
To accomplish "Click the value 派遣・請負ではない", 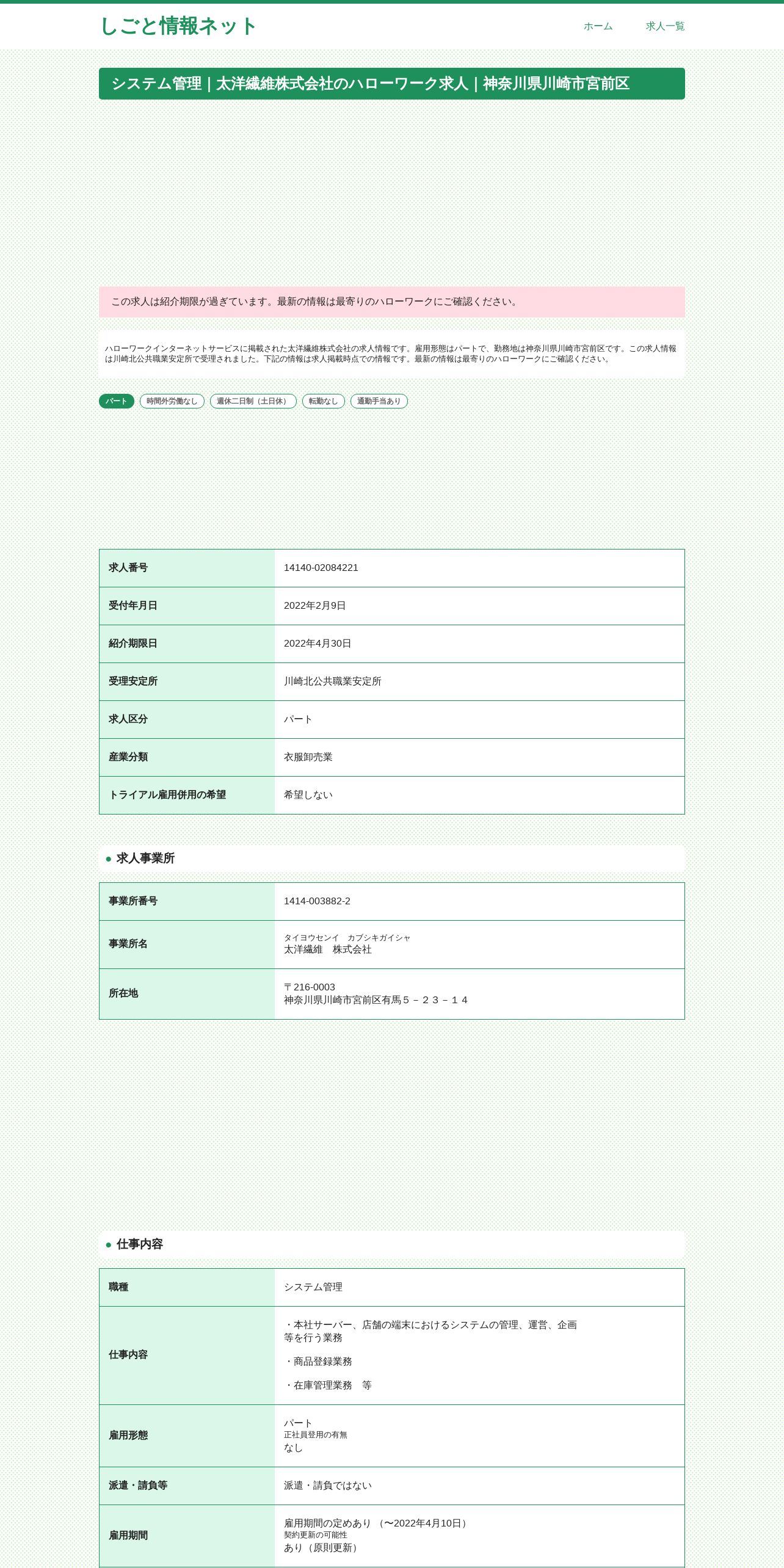I will point(328,1486).
